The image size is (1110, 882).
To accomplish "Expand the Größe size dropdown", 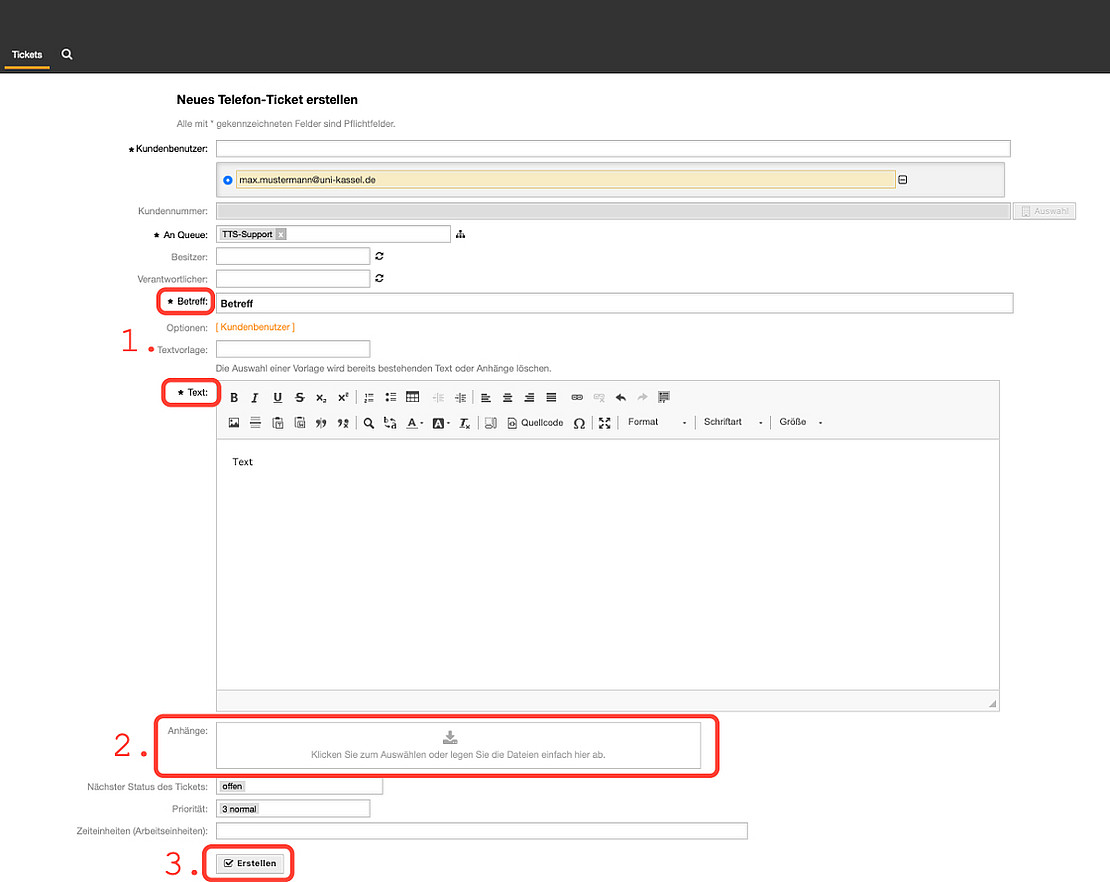I will click(x=800, y=422).
